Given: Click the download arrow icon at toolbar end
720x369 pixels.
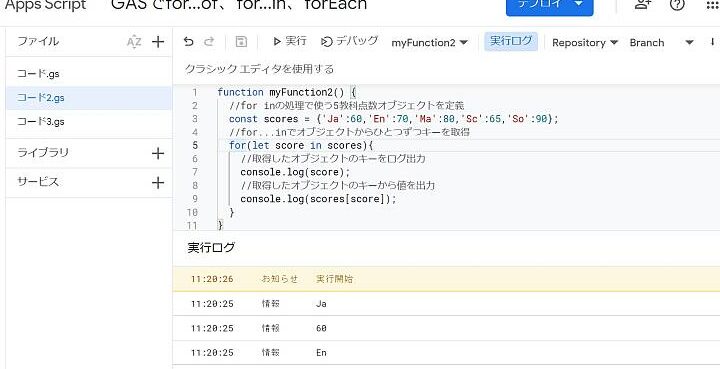Looking at the screenshot, I should click(x=713, y=42).
